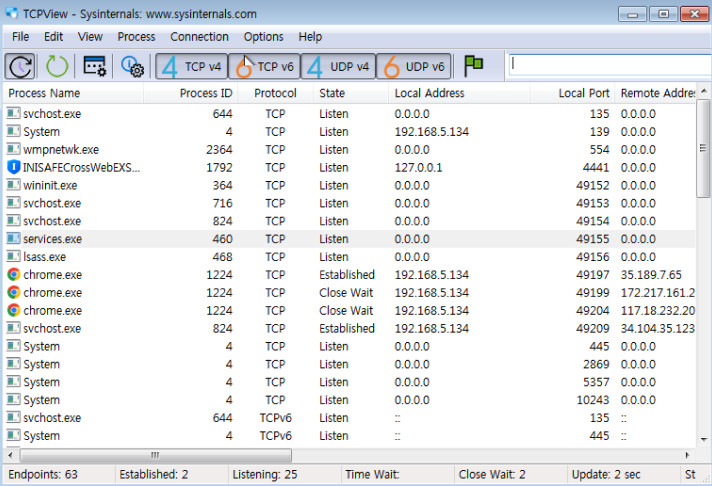Click the green refresh arrow icon
This screenshot has height=486, width=712.
[57, 66]
